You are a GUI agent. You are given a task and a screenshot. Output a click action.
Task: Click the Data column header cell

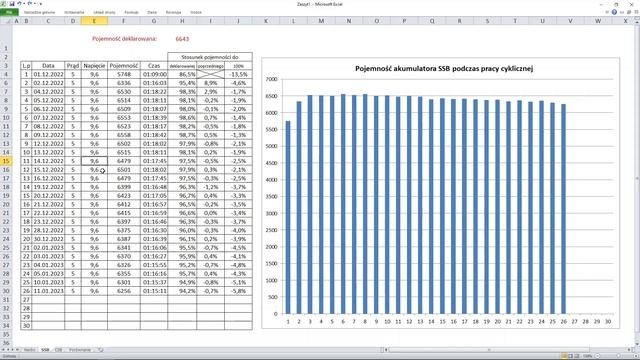(x=48, y=66)
